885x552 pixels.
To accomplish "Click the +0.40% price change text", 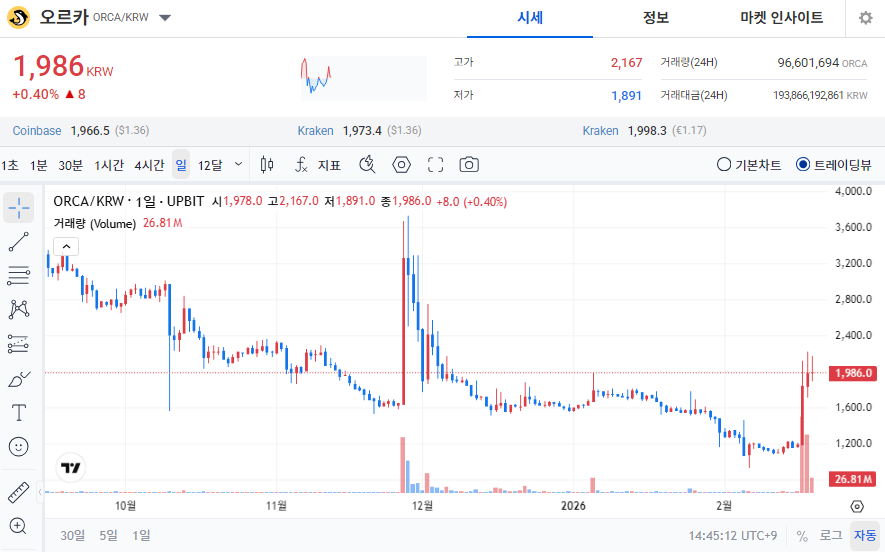I will coord(36,94).
